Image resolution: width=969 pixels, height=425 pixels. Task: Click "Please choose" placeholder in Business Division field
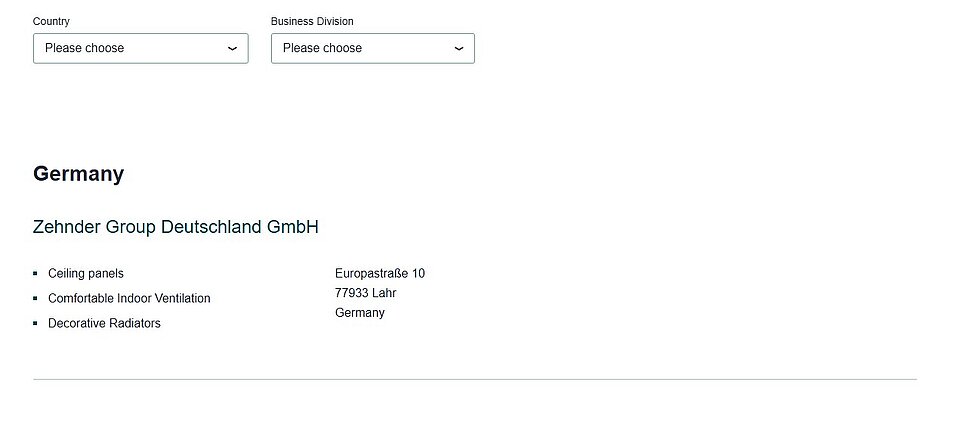323,48
